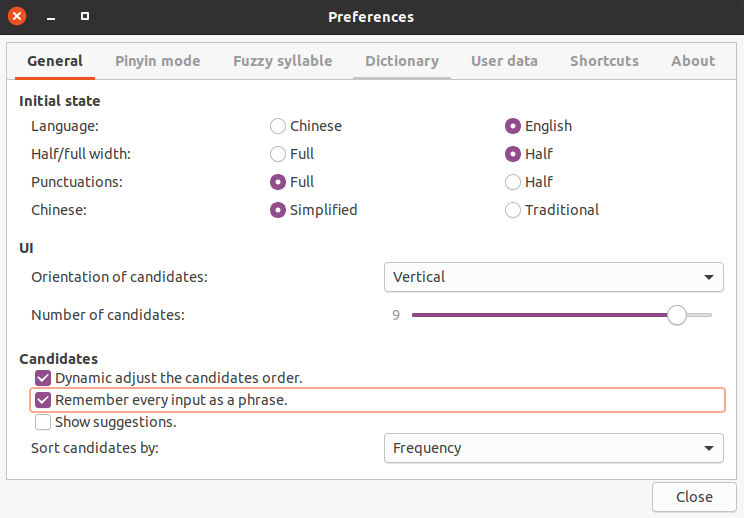
Task: Switch to the Pinyin mode tab
Action: [x=158, y=61]
